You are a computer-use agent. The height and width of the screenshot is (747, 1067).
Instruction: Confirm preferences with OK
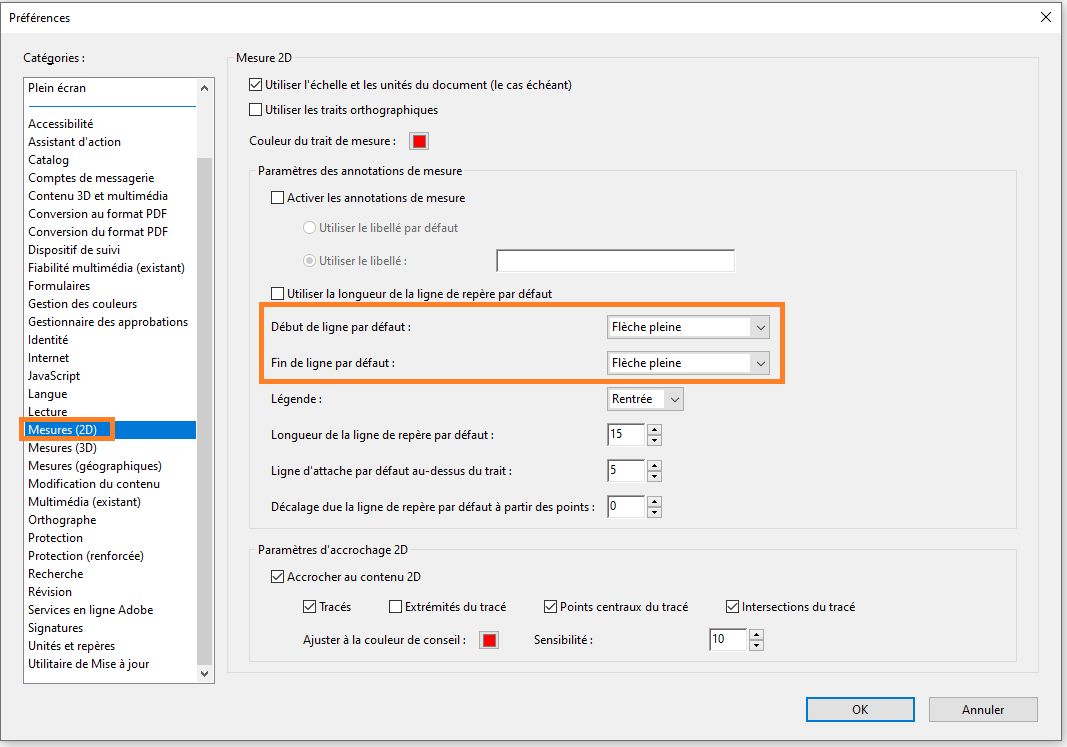click(x=859, y=709)
